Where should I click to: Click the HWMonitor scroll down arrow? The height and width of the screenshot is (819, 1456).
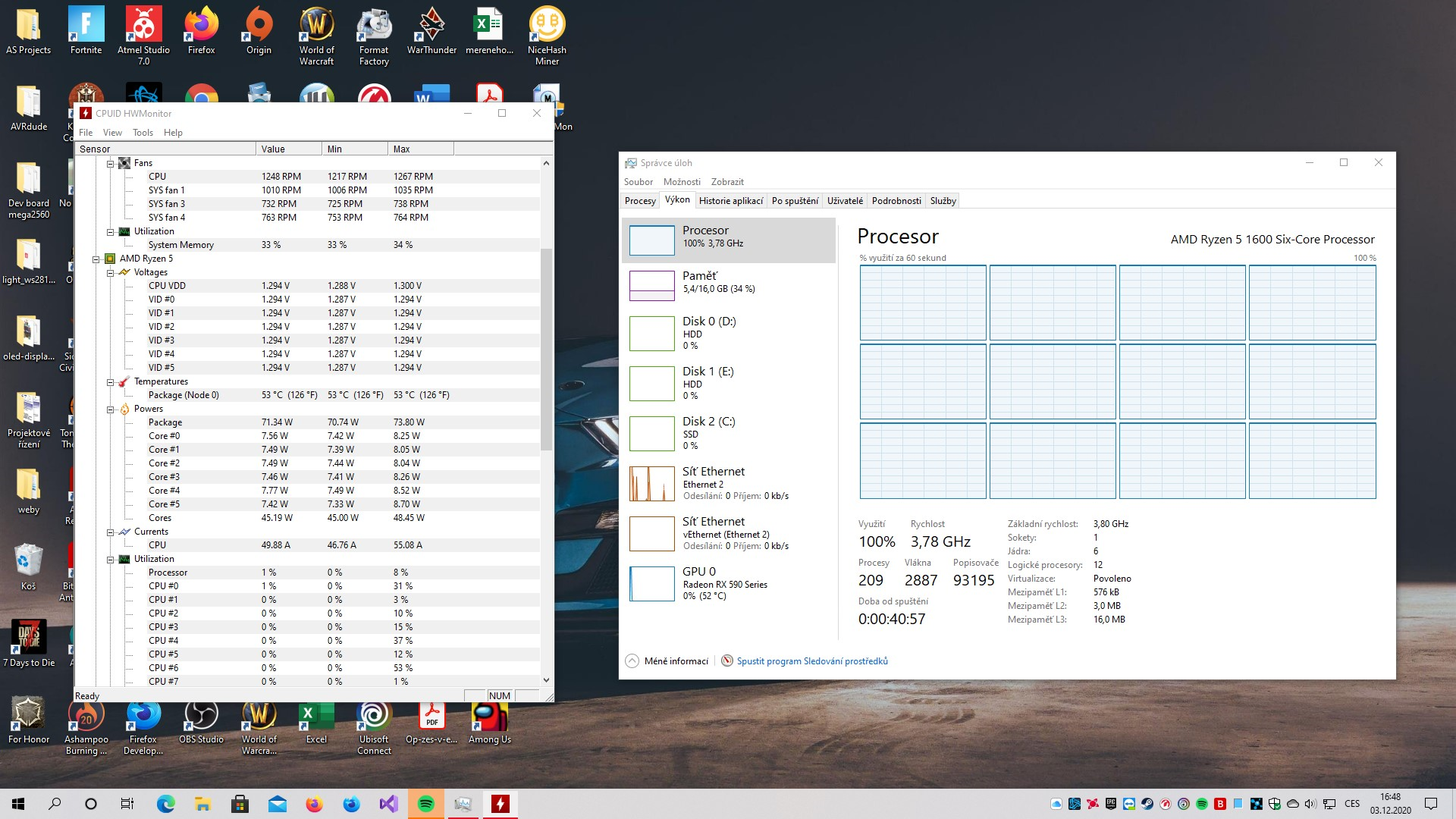546,680
